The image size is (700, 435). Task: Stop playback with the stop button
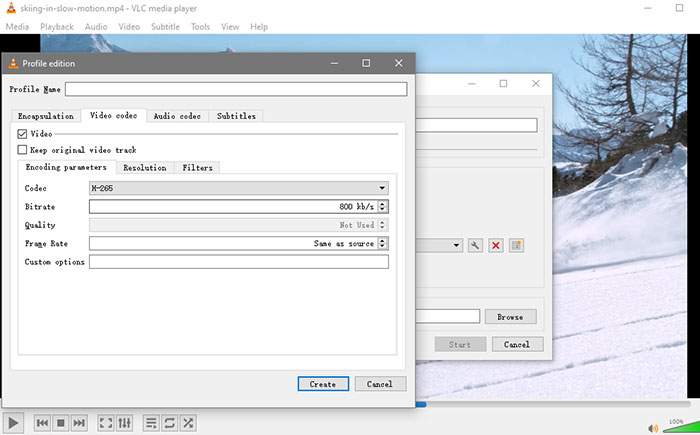click(61, 422)
